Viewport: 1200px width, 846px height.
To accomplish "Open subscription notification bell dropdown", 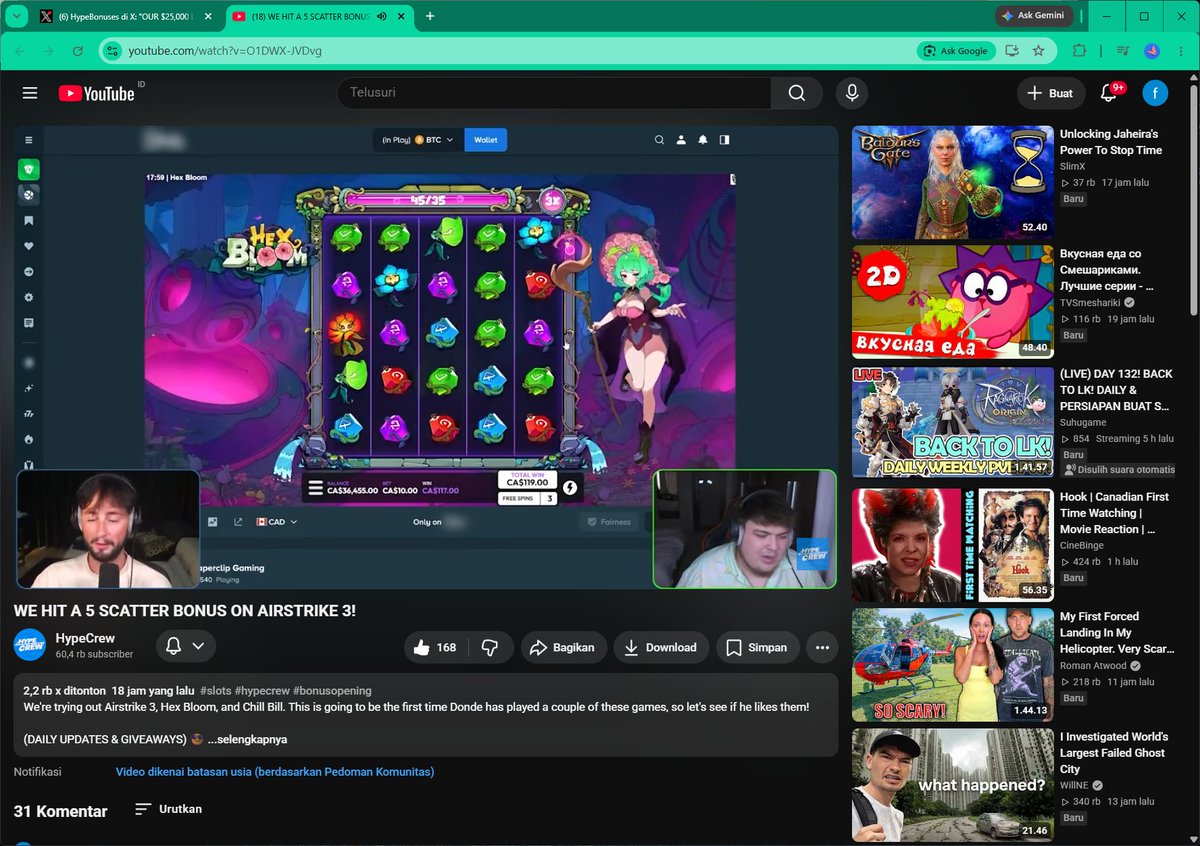I will (186, 646).
